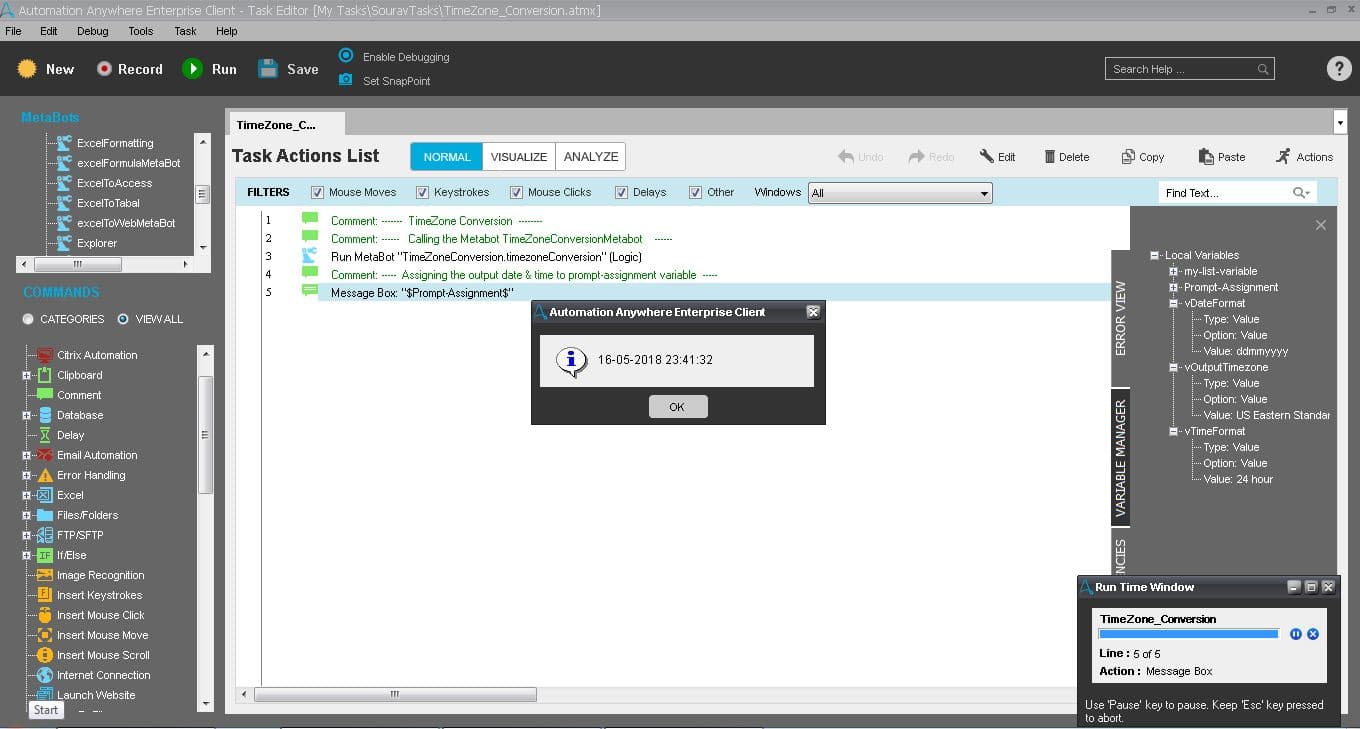Viewport: 1360px width, 729px height.
Task: Switch to the TimeZone_C... tab
Action: (x=287, y=124)
